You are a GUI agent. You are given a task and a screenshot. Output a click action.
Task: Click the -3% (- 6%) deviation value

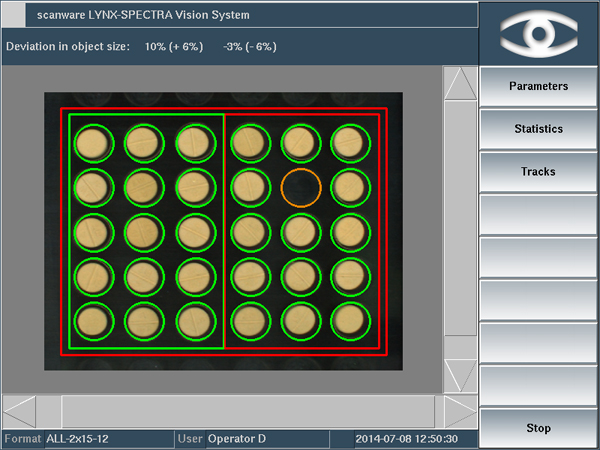point(250,47)
